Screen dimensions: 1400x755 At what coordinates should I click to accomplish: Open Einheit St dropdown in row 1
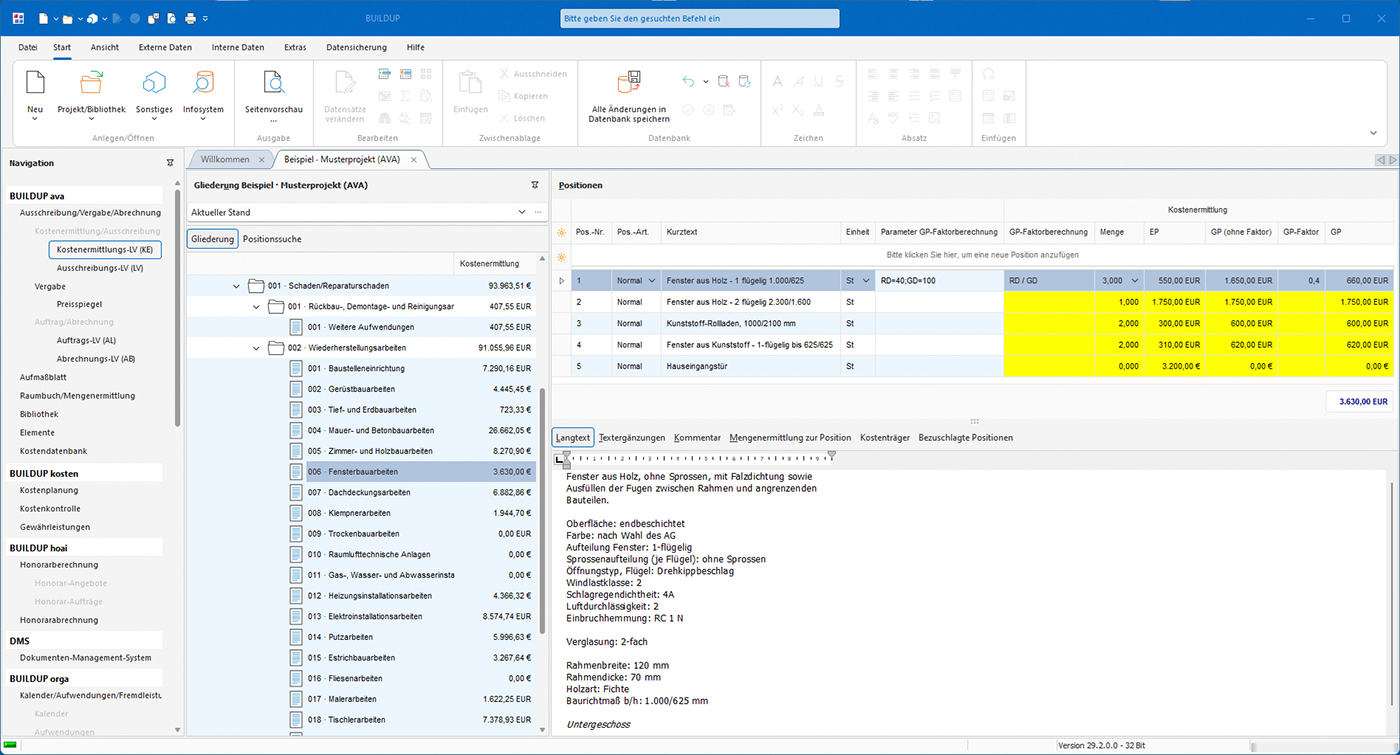(865, 281)
